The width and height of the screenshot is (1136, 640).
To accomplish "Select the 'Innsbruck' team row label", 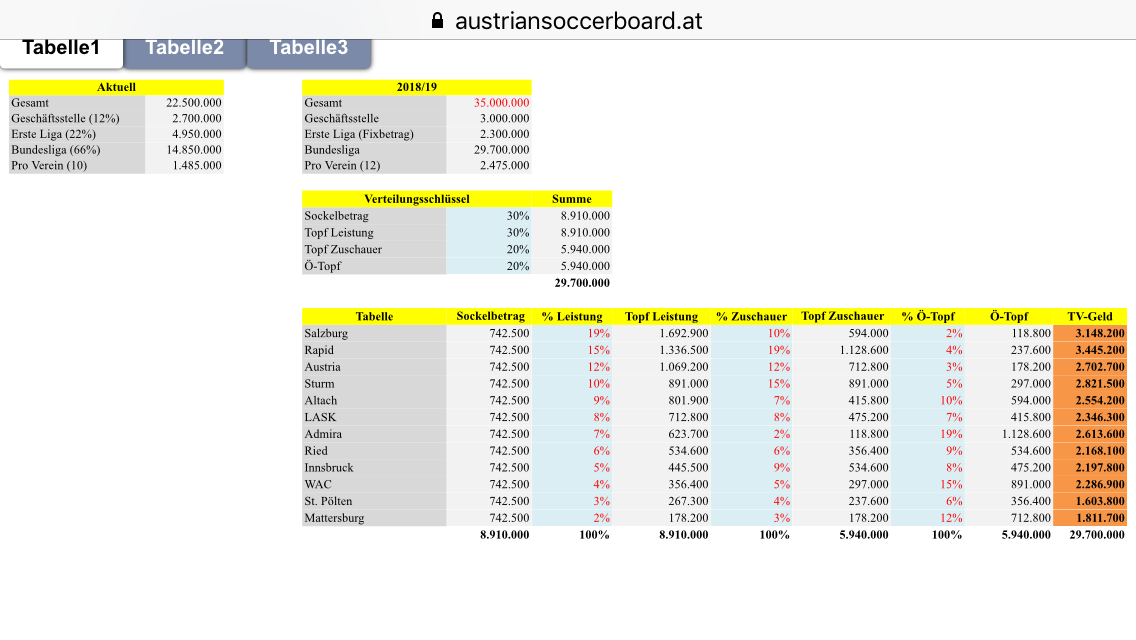I will click(x=329, y=467).
